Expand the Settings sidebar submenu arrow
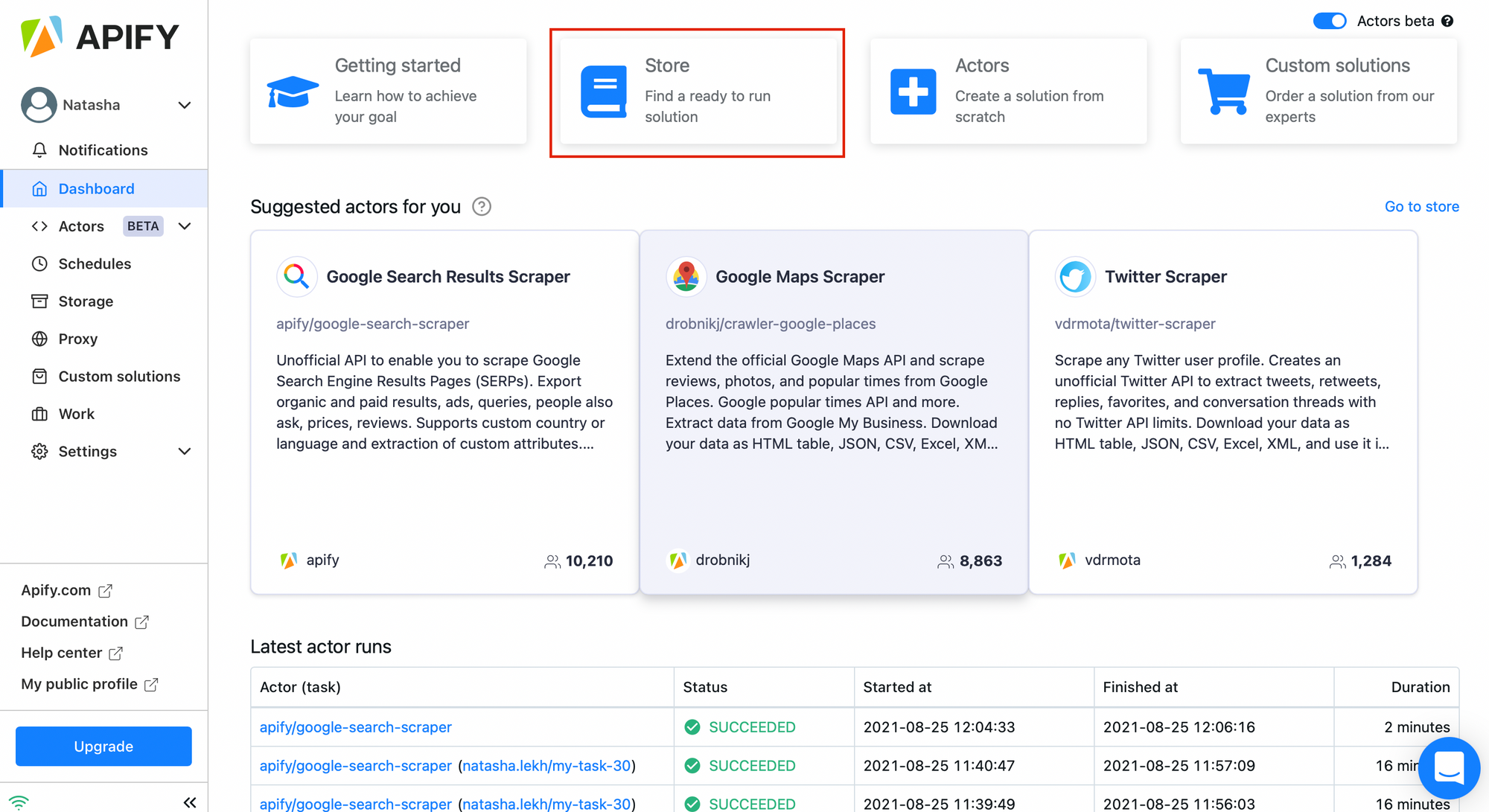This screenshot has height=812, width=1489. coord(185,452)
